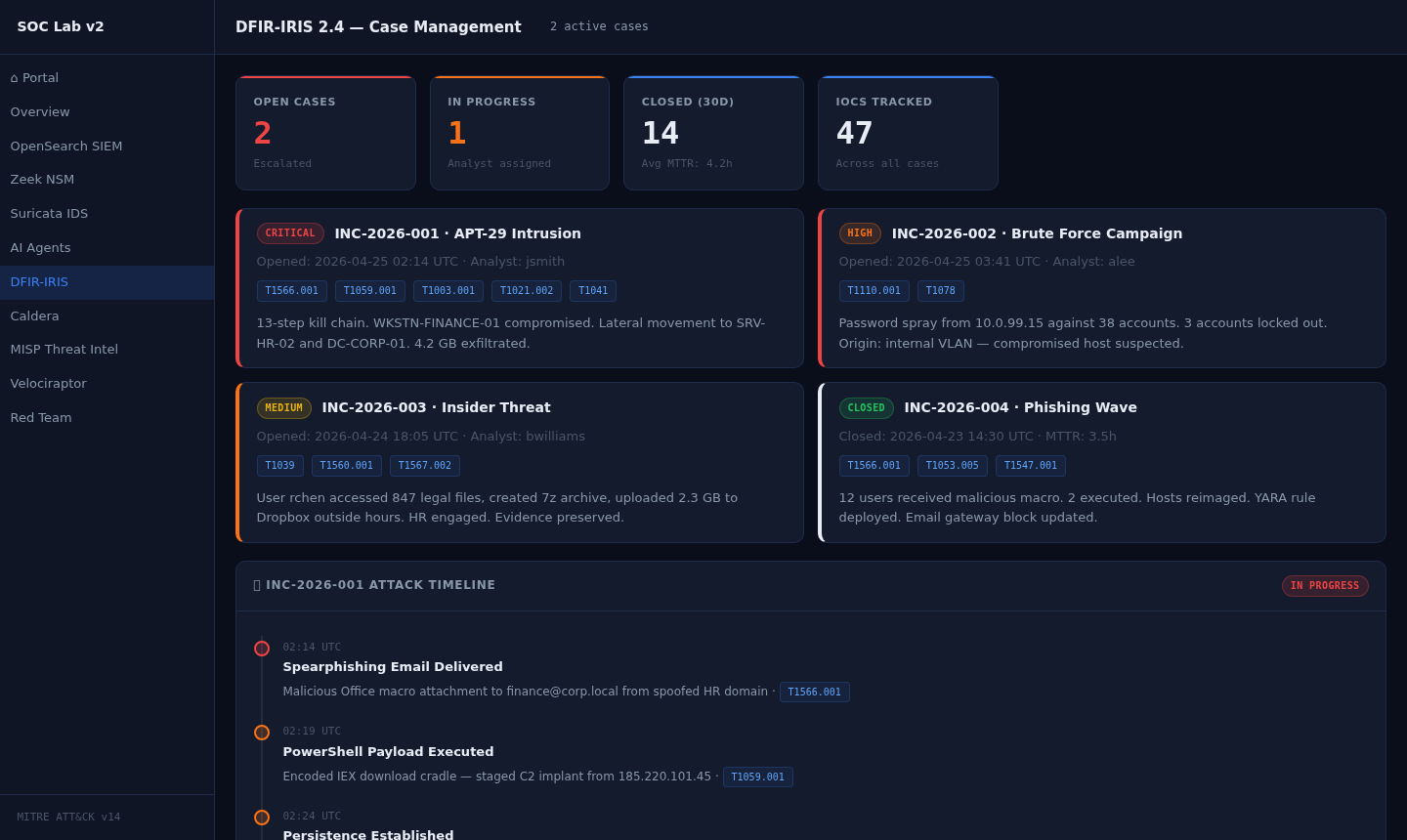Click 'Opened: 2026-04-25 03:41 UTC · Analyst: alee' line
The image size is (1407, 840).
pyautogui.click(x=987, y=262)
